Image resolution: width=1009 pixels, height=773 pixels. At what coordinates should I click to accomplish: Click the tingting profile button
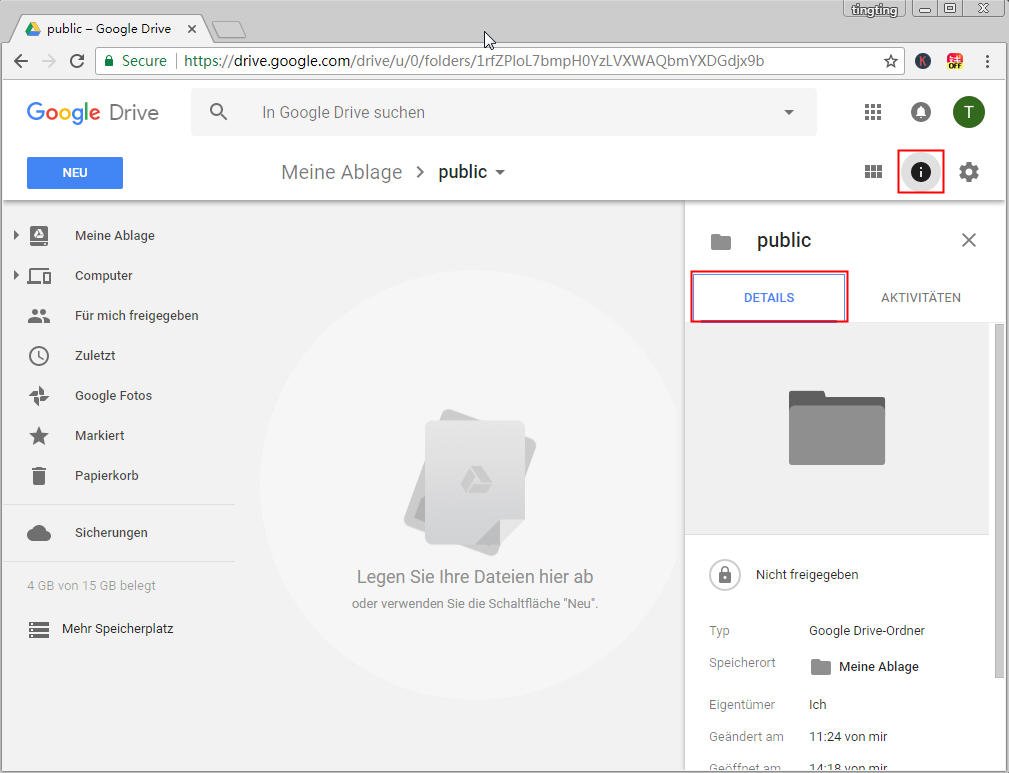tap(874, 9)
